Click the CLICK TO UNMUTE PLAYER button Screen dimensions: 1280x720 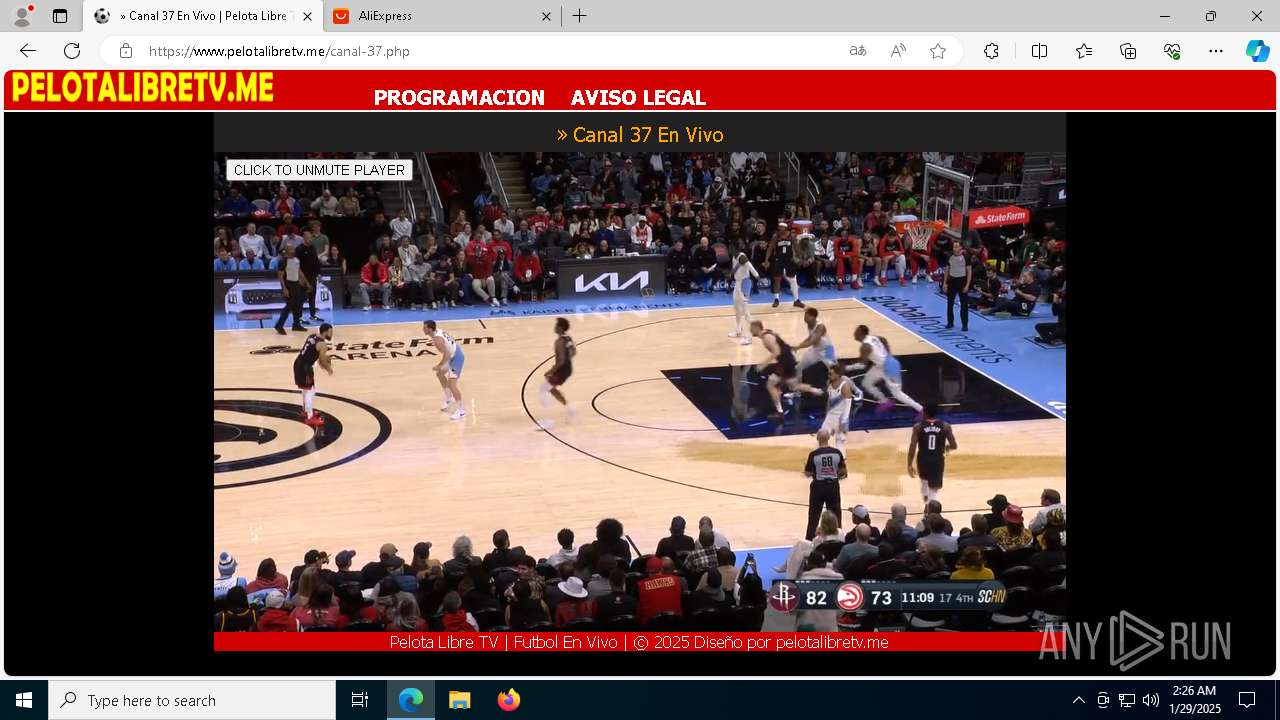click(x=319, y=170)
